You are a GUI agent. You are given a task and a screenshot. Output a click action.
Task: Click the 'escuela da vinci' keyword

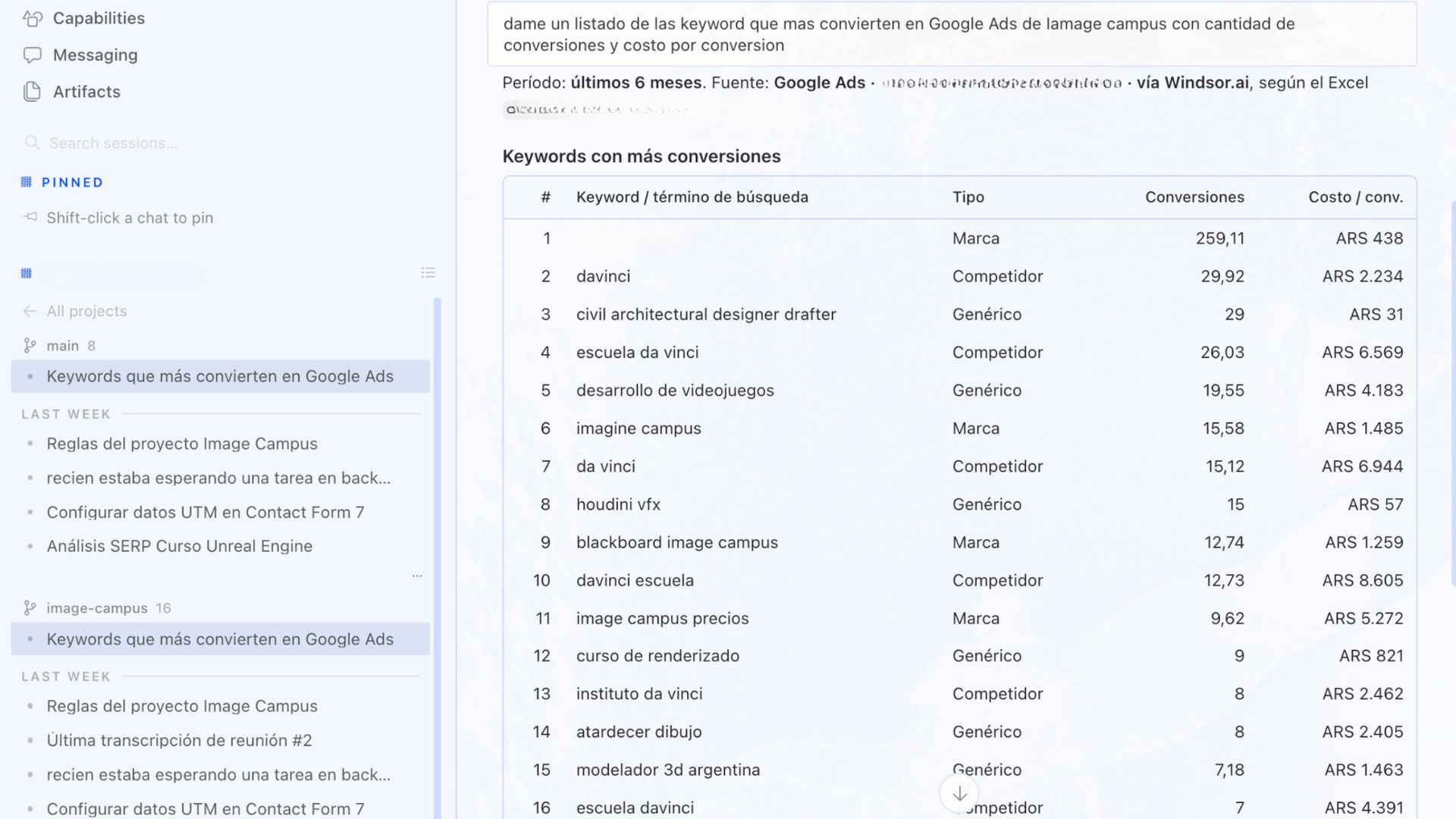637,352
